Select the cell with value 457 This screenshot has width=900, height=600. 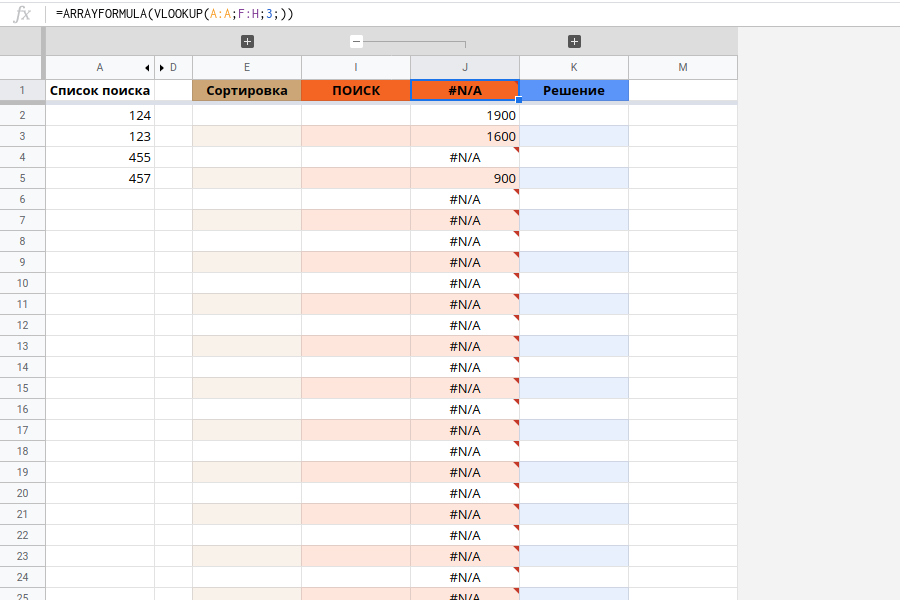[100, 178]
